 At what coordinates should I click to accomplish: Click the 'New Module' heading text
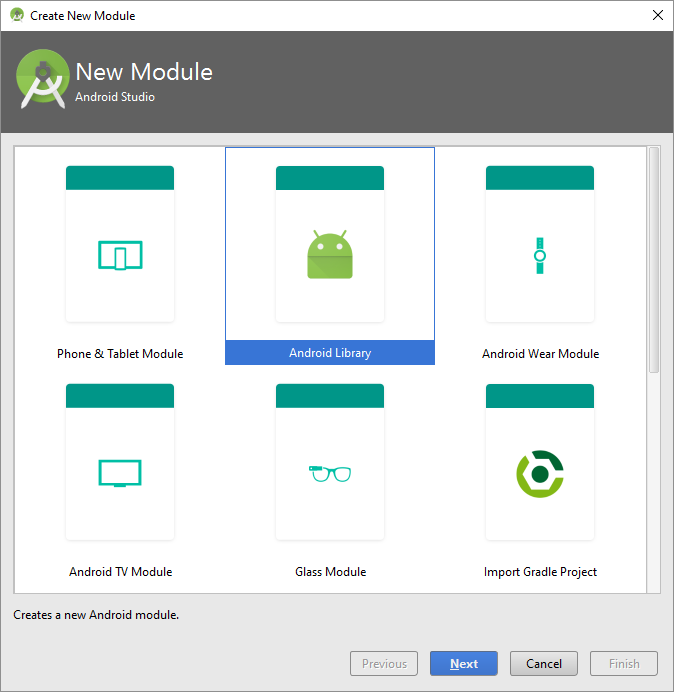point(144,71)
